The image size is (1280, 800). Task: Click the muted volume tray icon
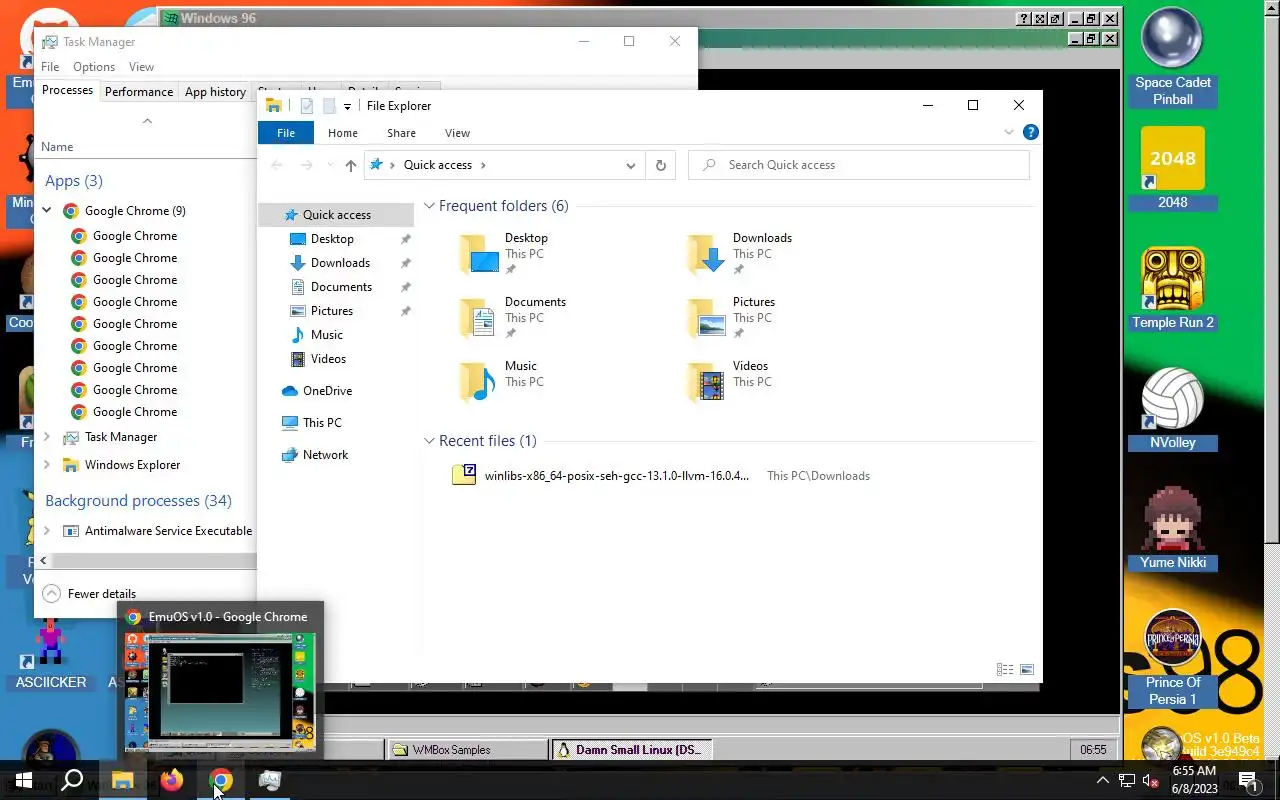coord(1151,780)
